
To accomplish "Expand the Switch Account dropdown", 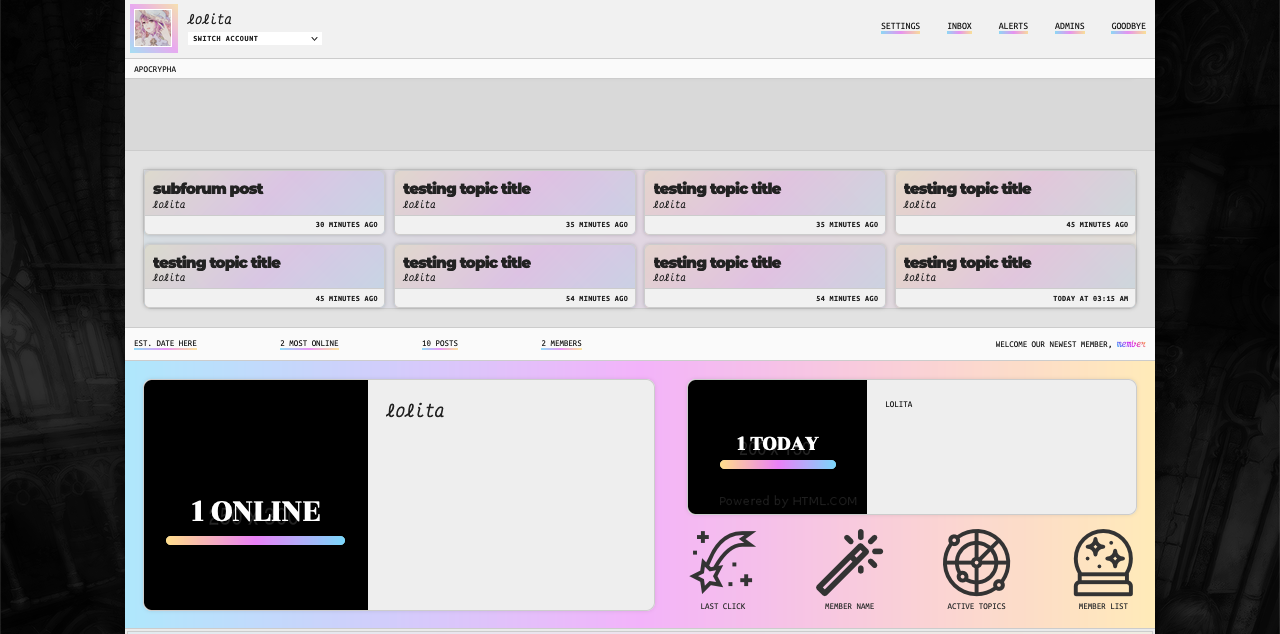I will (x=255, y=38).
